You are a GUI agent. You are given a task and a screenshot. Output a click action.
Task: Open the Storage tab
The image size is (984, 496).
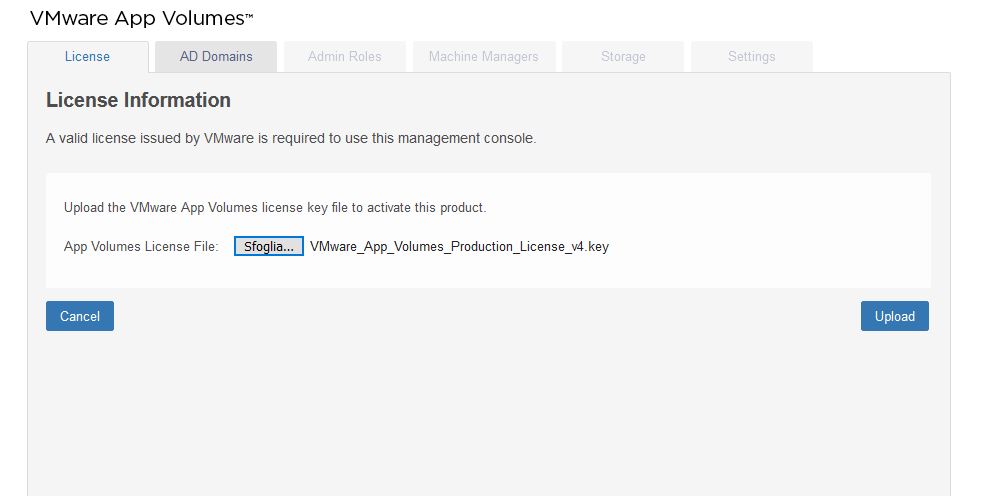point(623,57)
